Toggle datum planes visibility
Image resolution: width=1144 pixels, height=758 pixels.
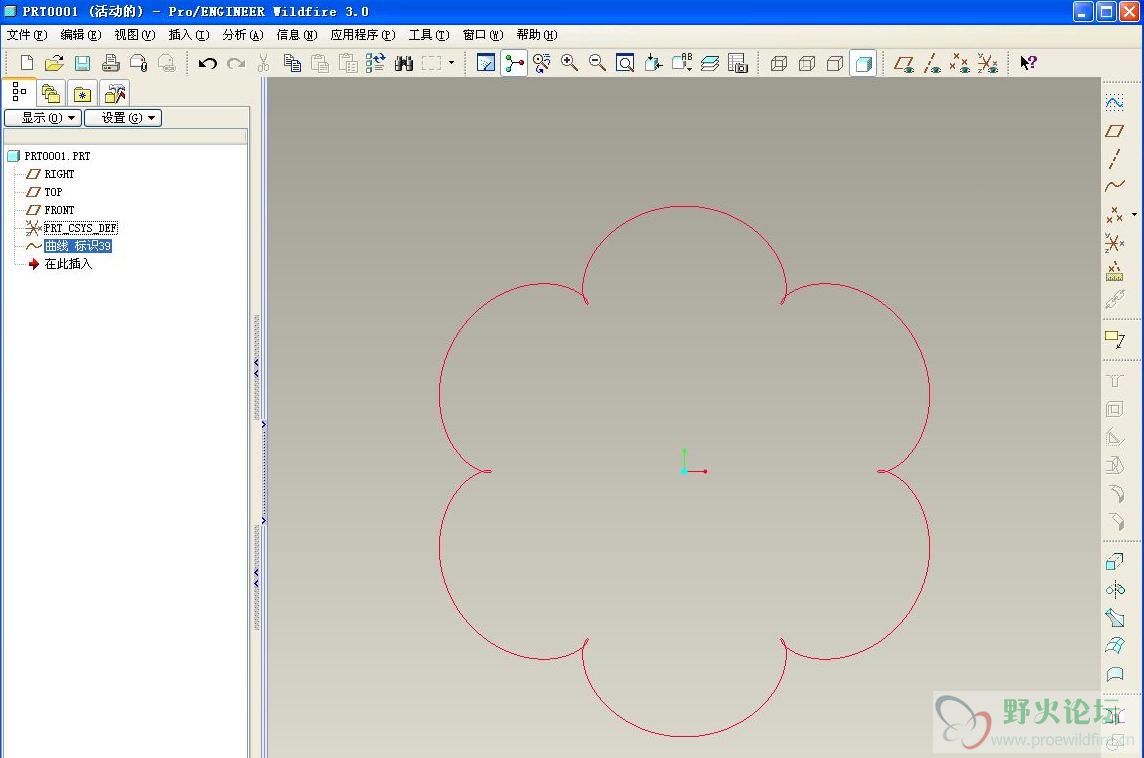pyautogui.click(x=904, y=63)
